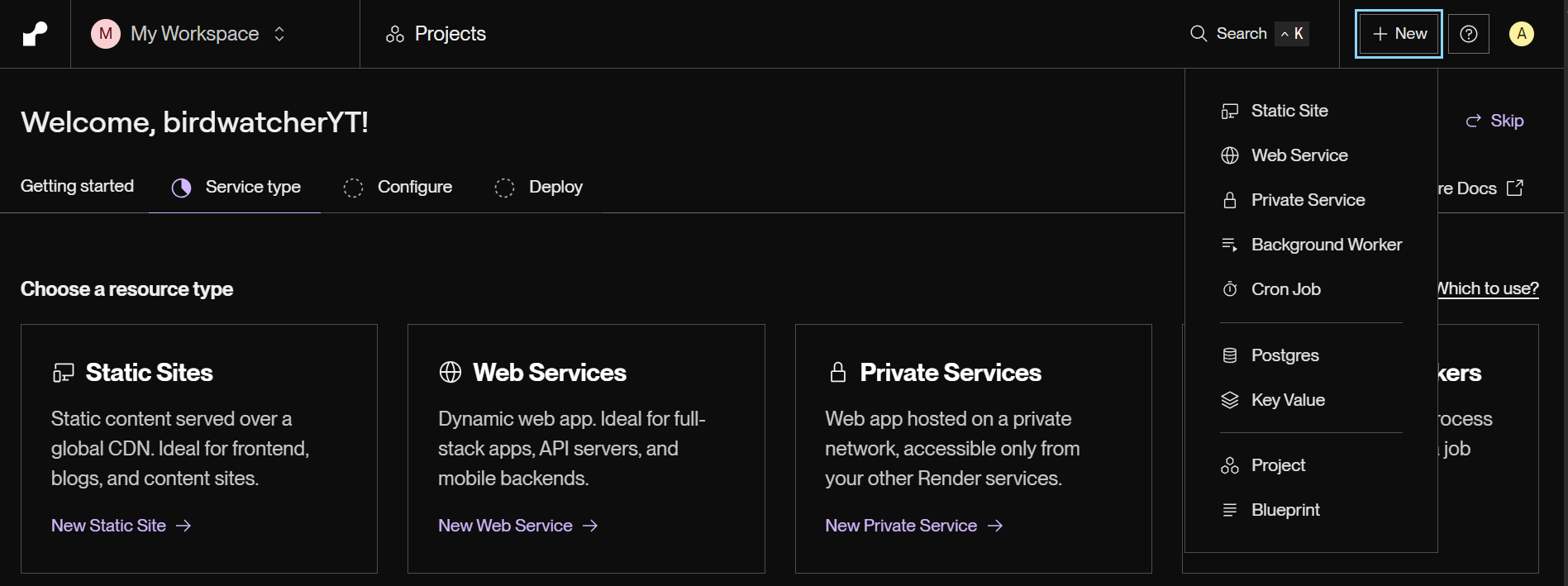Open the Deploy step

(x=539, y=188)
